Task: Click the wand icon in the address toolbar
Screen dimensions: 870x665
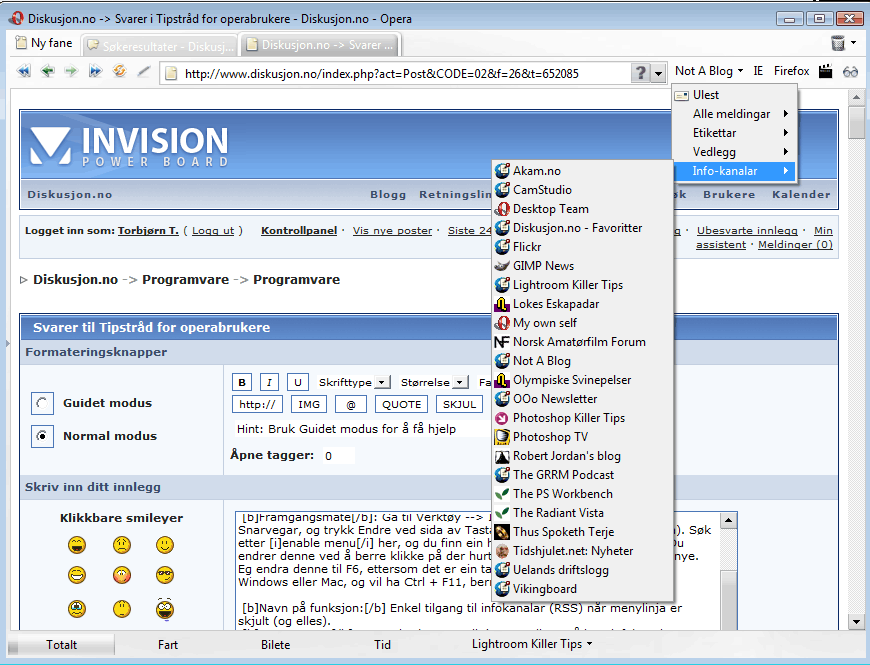Action: coord(144,71)
